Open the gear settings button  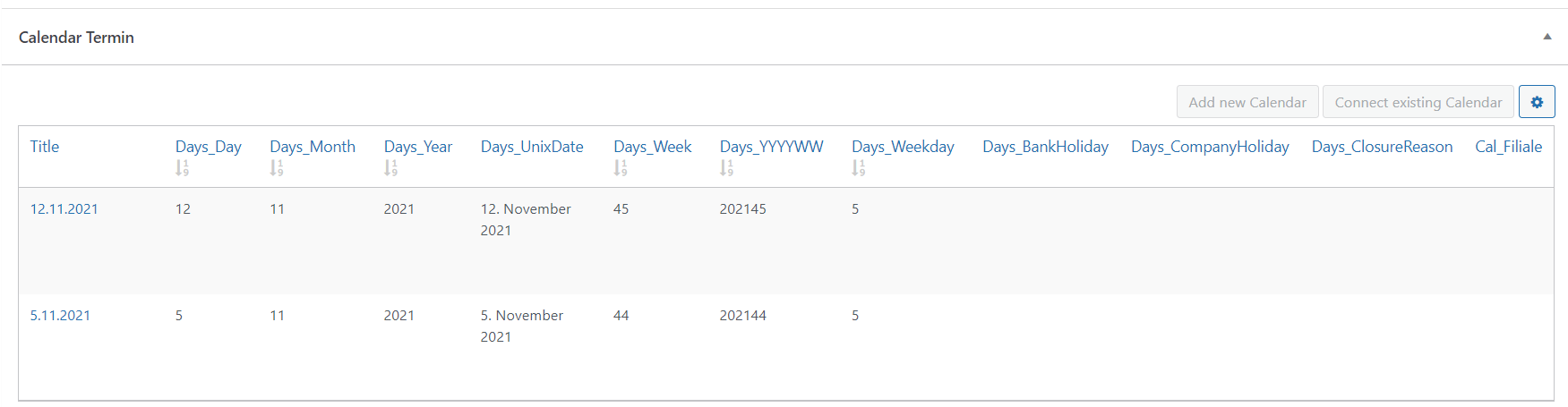[1537, 102]
